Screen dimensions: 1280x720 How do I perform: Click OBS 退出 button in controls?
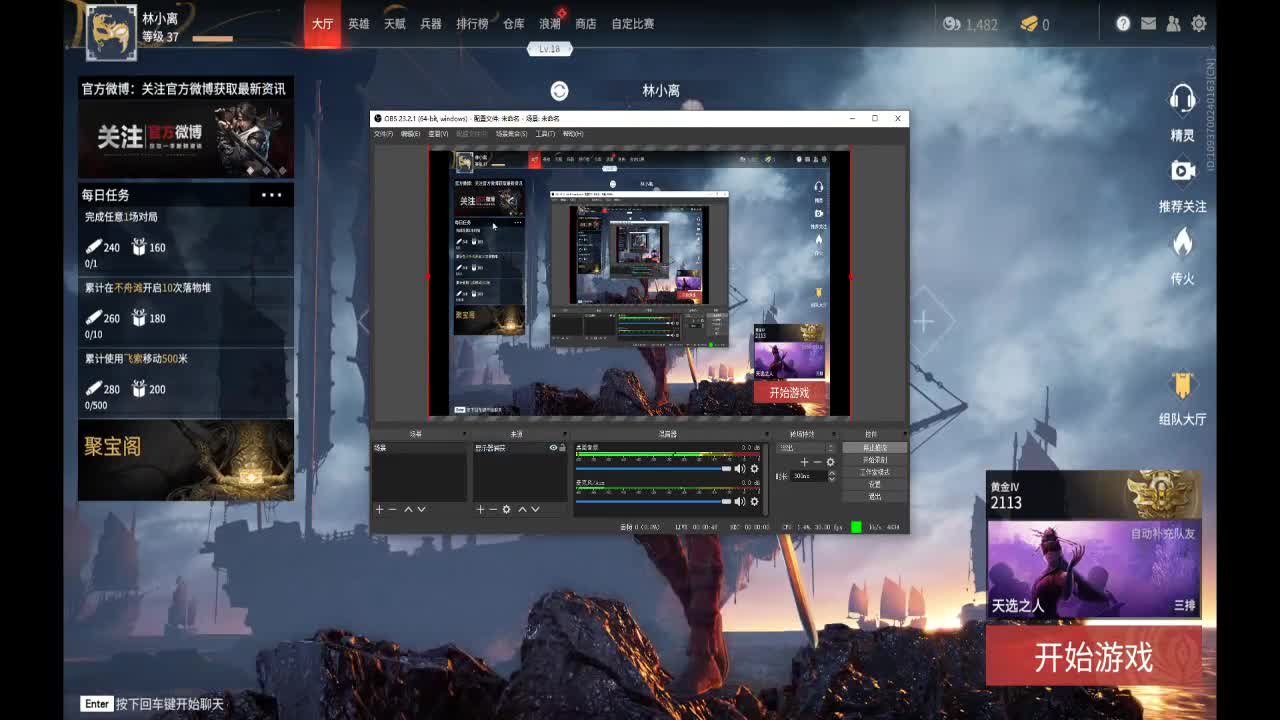coord(875,496)
